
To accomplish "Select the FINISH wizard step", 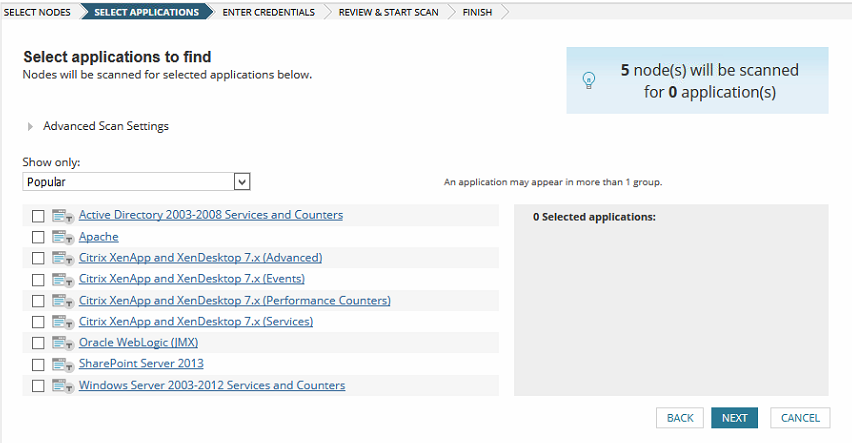I will (x=477, y=12).
